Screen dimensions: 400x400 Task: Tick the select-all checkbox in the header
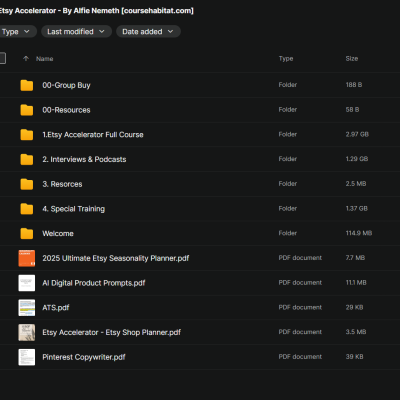[2, 58]
